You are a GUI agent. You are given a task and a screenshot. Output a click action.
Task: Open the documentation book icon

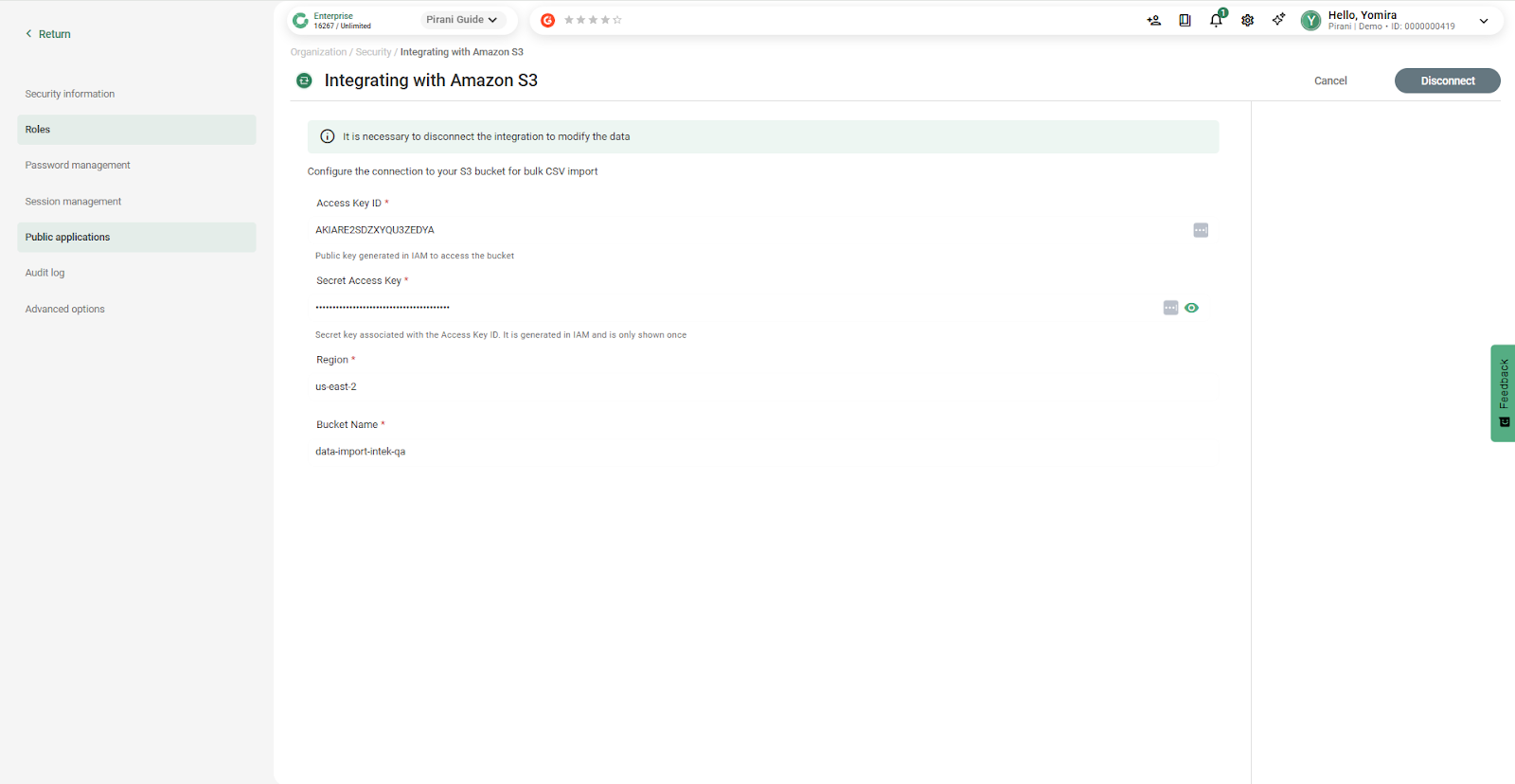pos(1185,20)
